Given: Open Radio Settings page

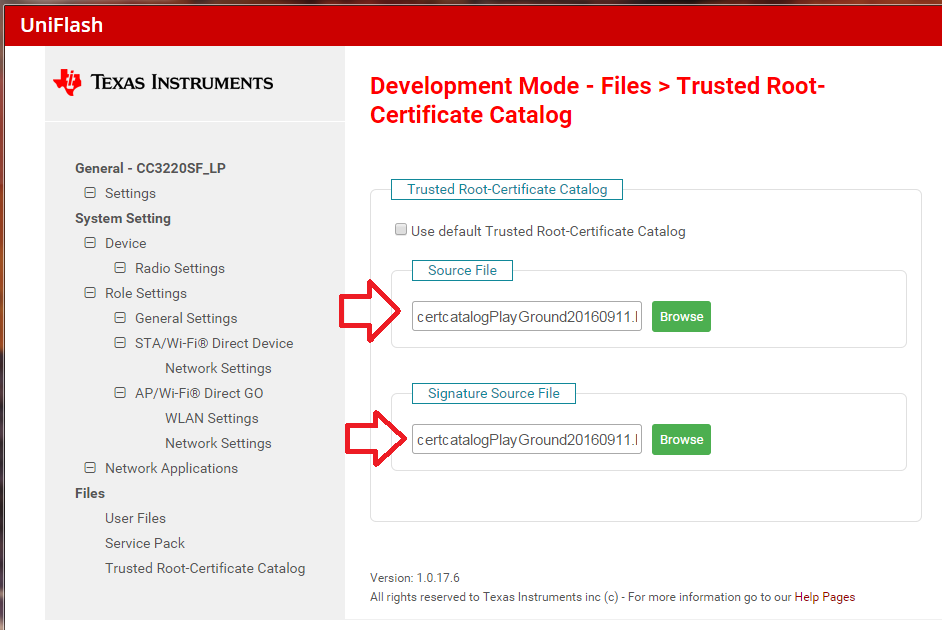Looking at the screenshot, I should coord(180,268).
